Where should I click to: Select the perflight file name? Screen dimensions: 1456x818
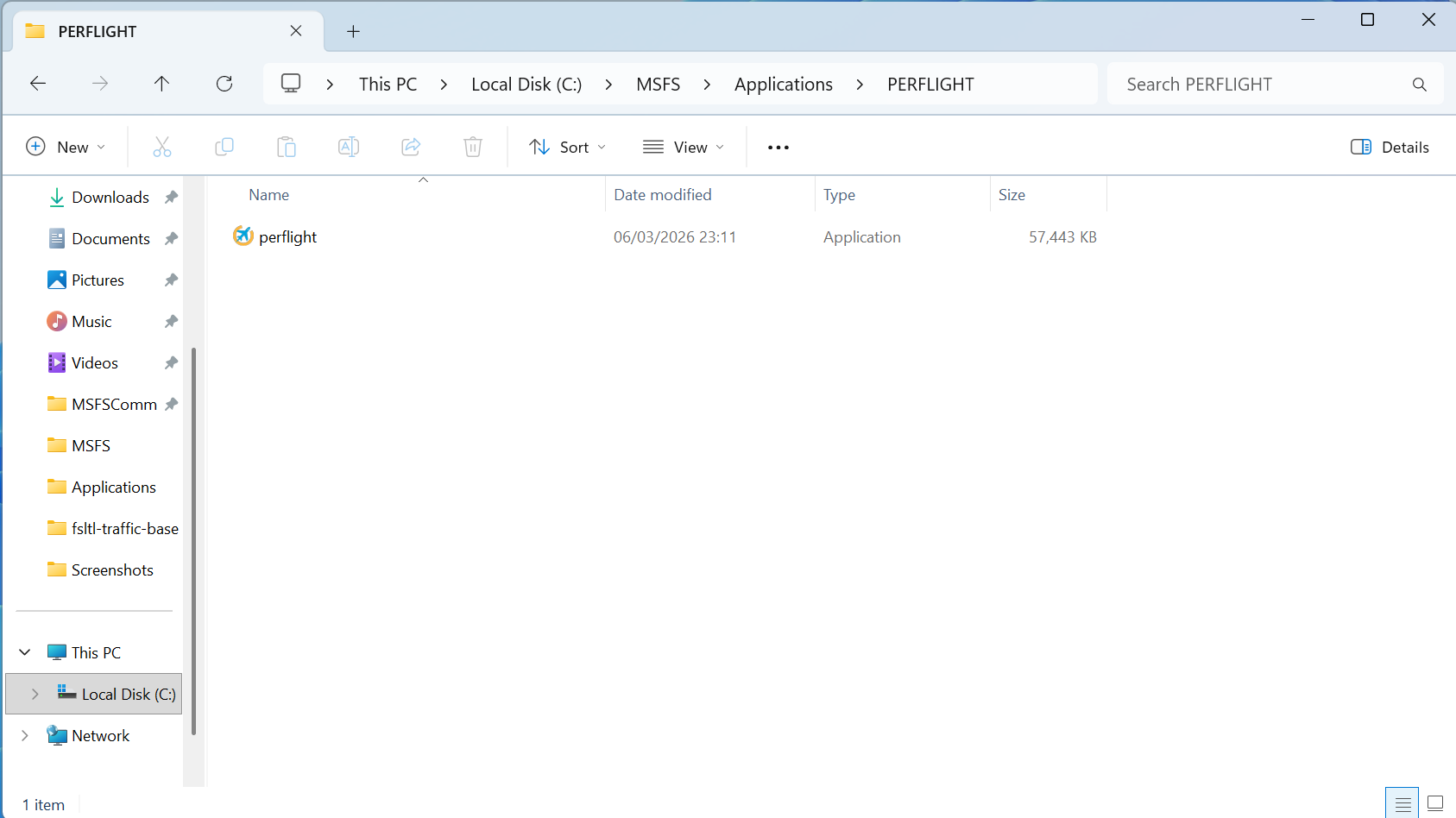tap(287, 237)
